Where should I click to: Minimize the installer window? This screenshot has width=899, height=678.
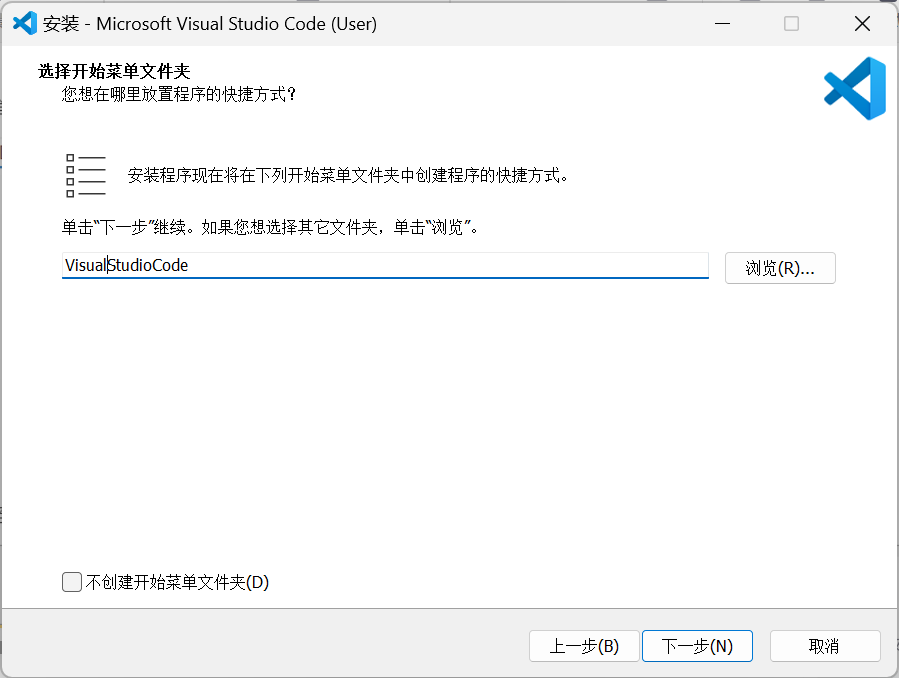pyautogui.click(x=722, y=23)
